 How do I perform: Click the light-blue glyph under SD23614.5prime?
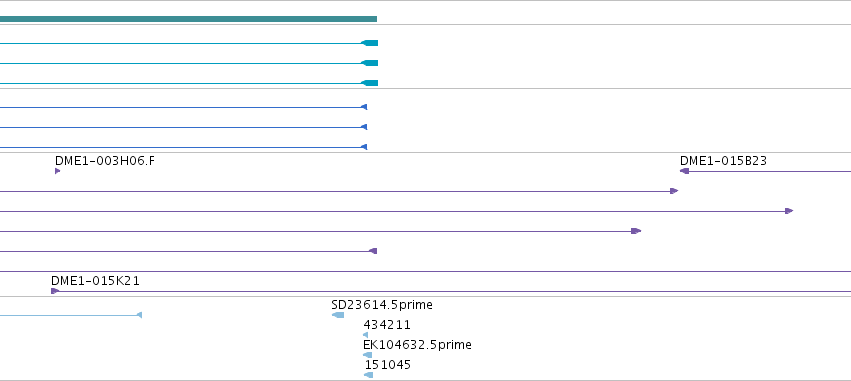[338, 315]
